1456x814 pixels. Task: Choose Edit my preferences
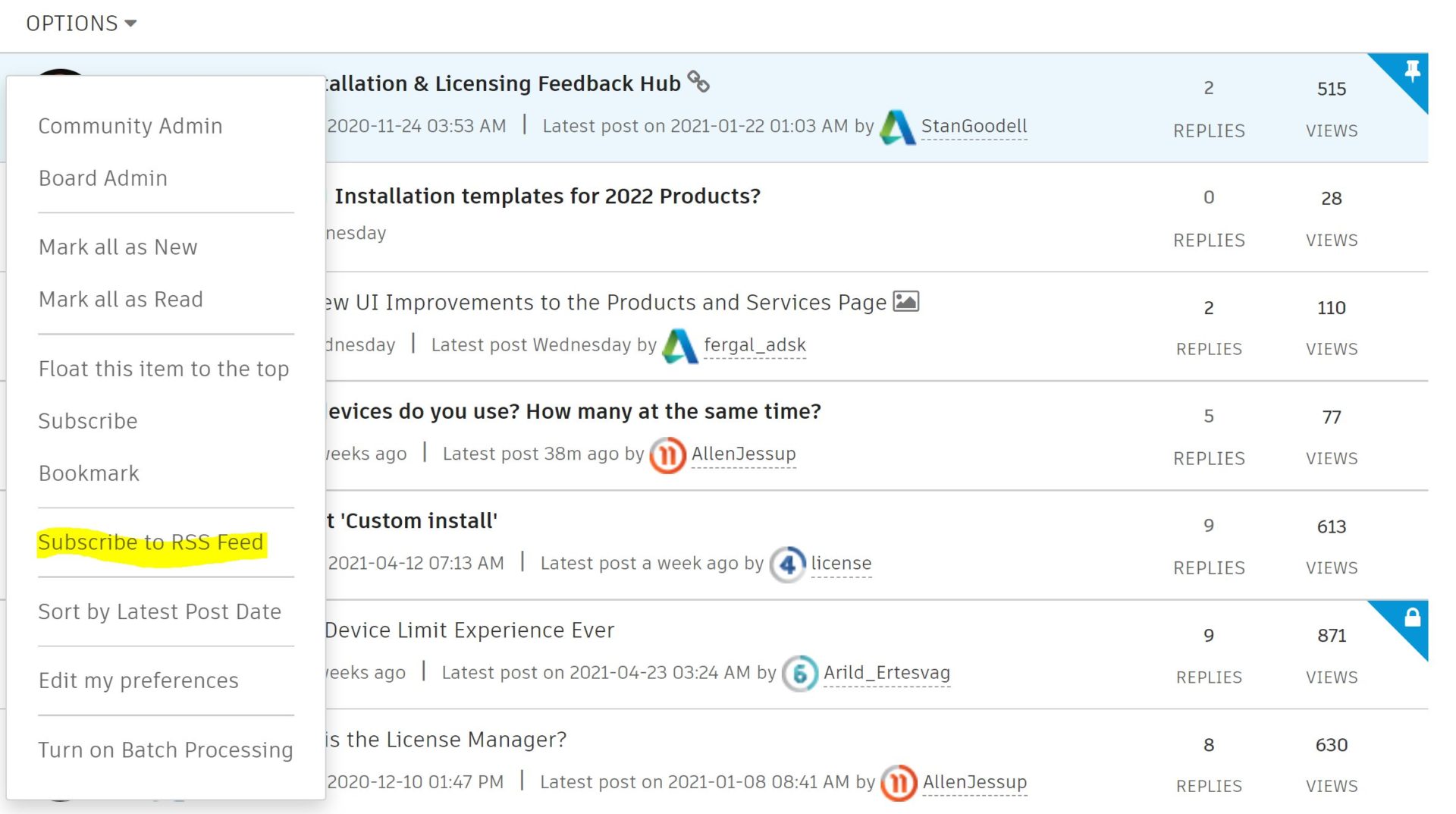138,680
